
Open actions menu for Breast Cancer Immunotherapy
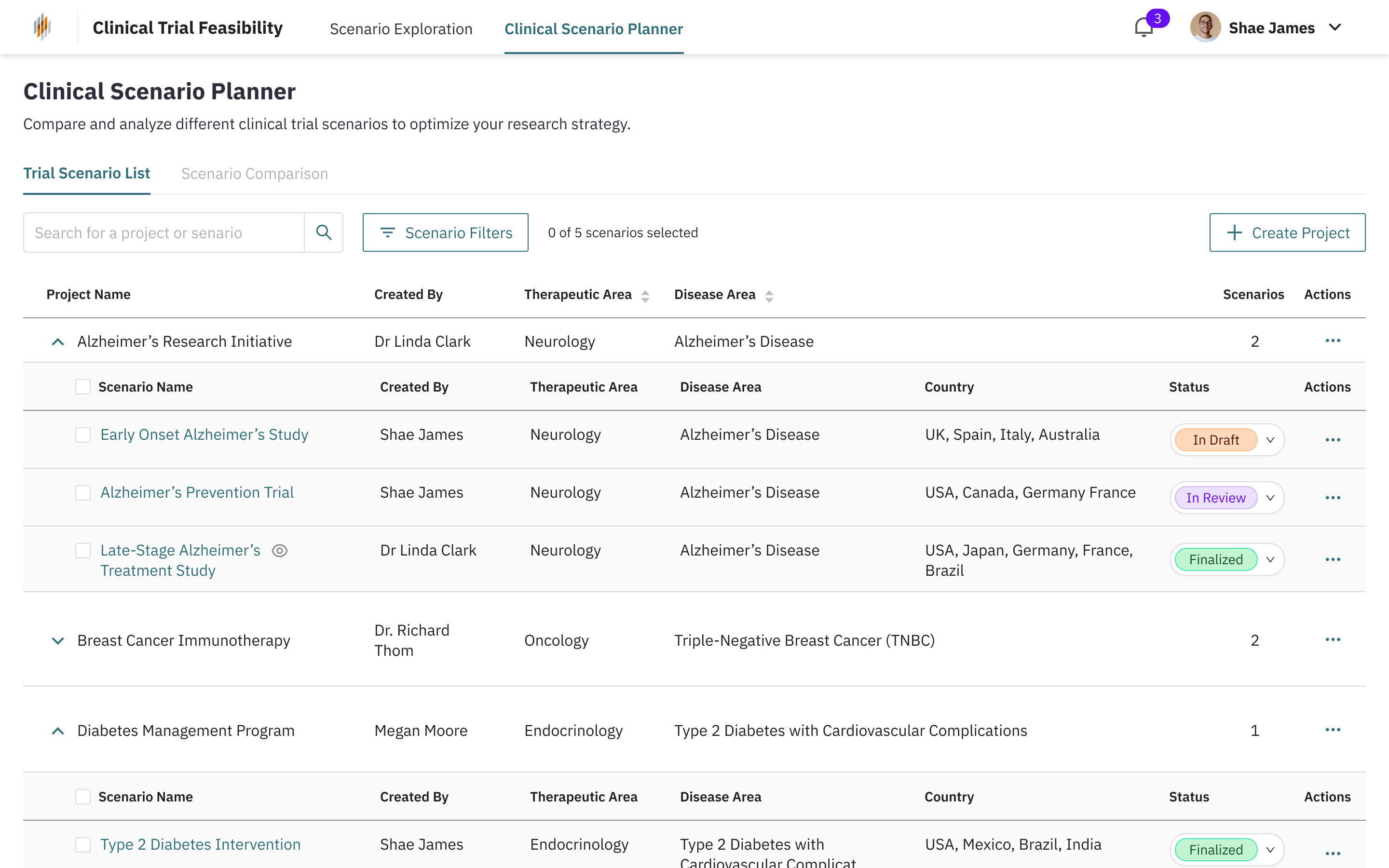[1332, 639]
